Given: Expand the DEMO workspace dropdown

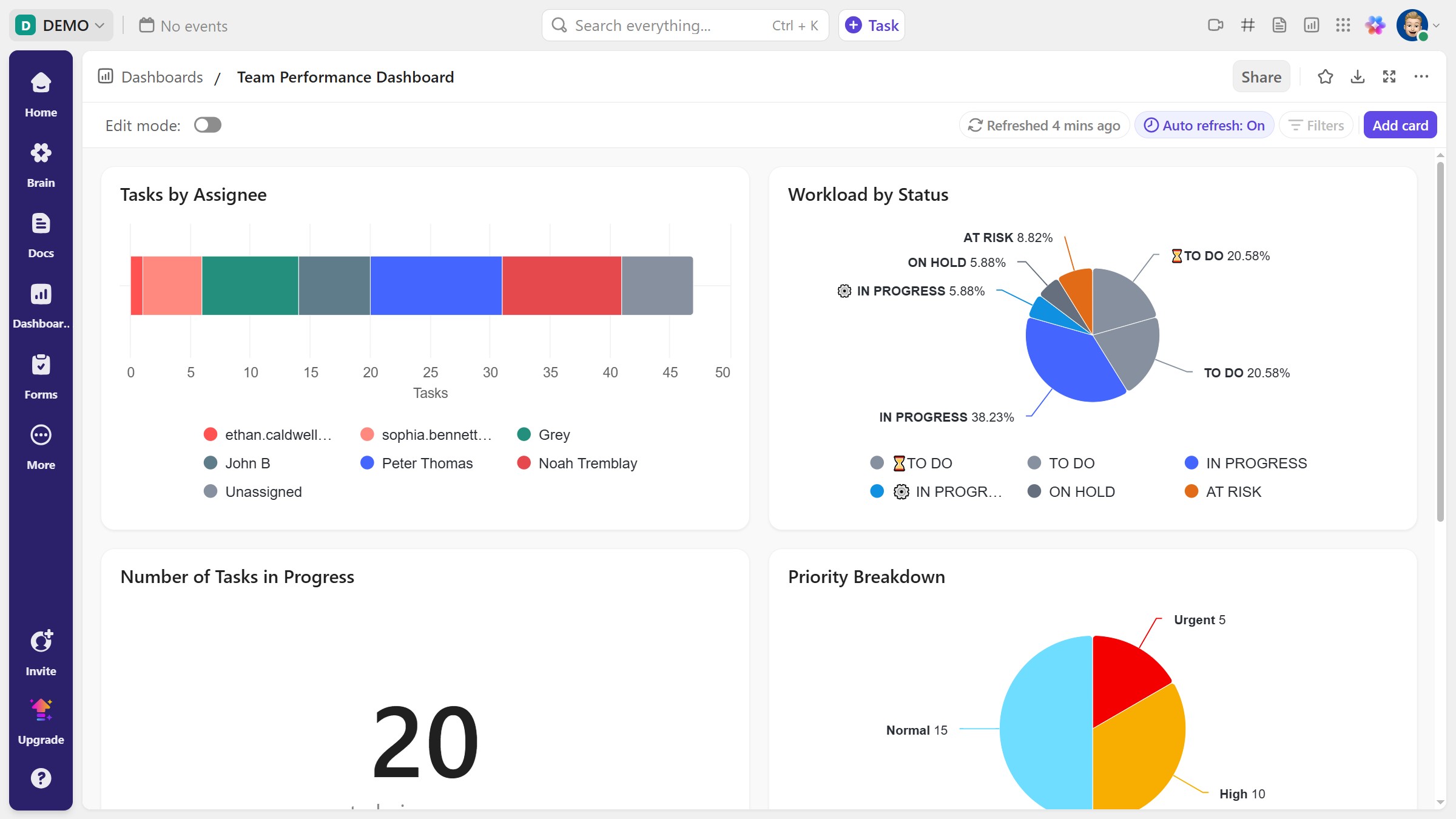Looking at the screenshot, I should (61, 25).
